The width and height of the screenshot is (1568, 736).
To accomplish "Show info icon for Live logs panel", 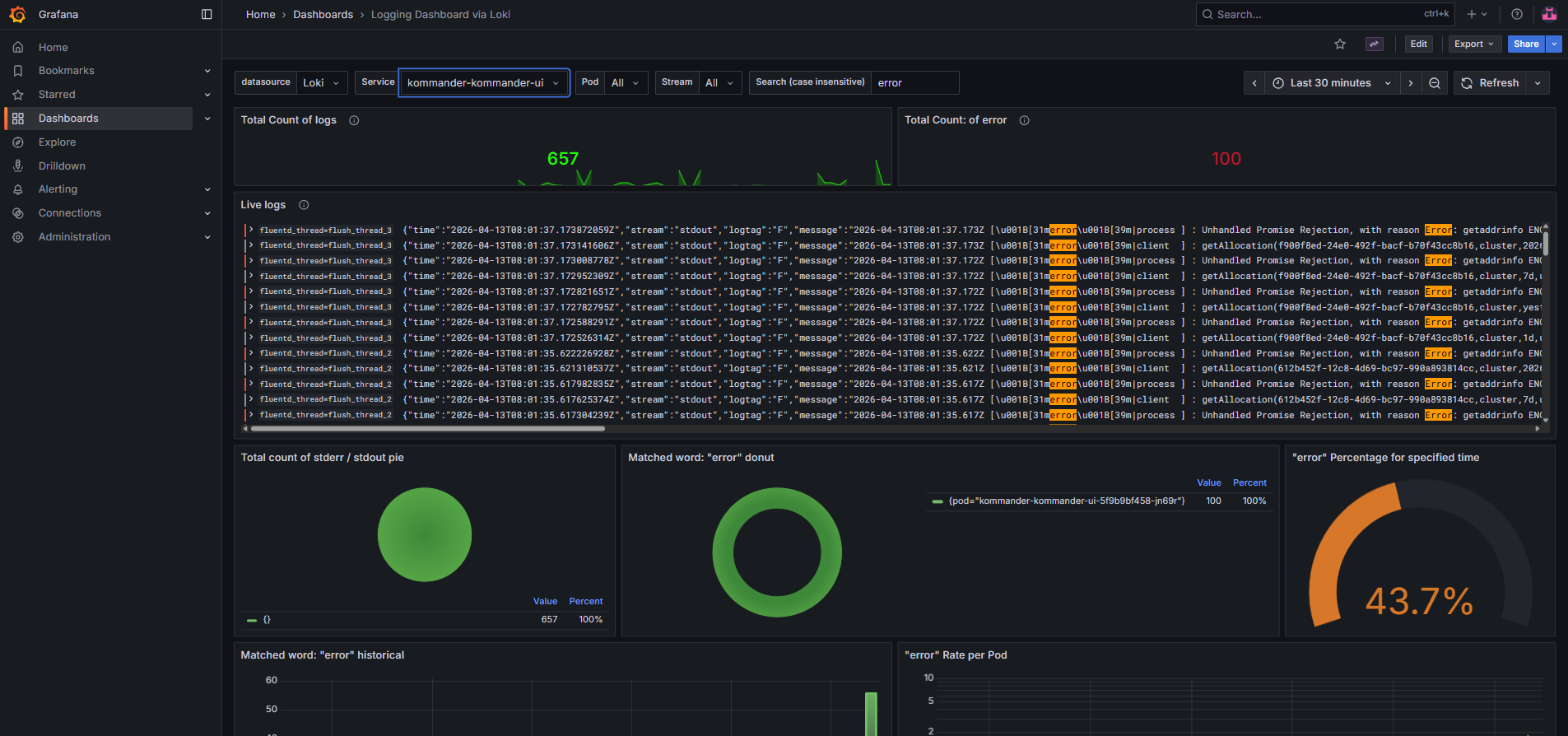I will [x=304, y=205].
